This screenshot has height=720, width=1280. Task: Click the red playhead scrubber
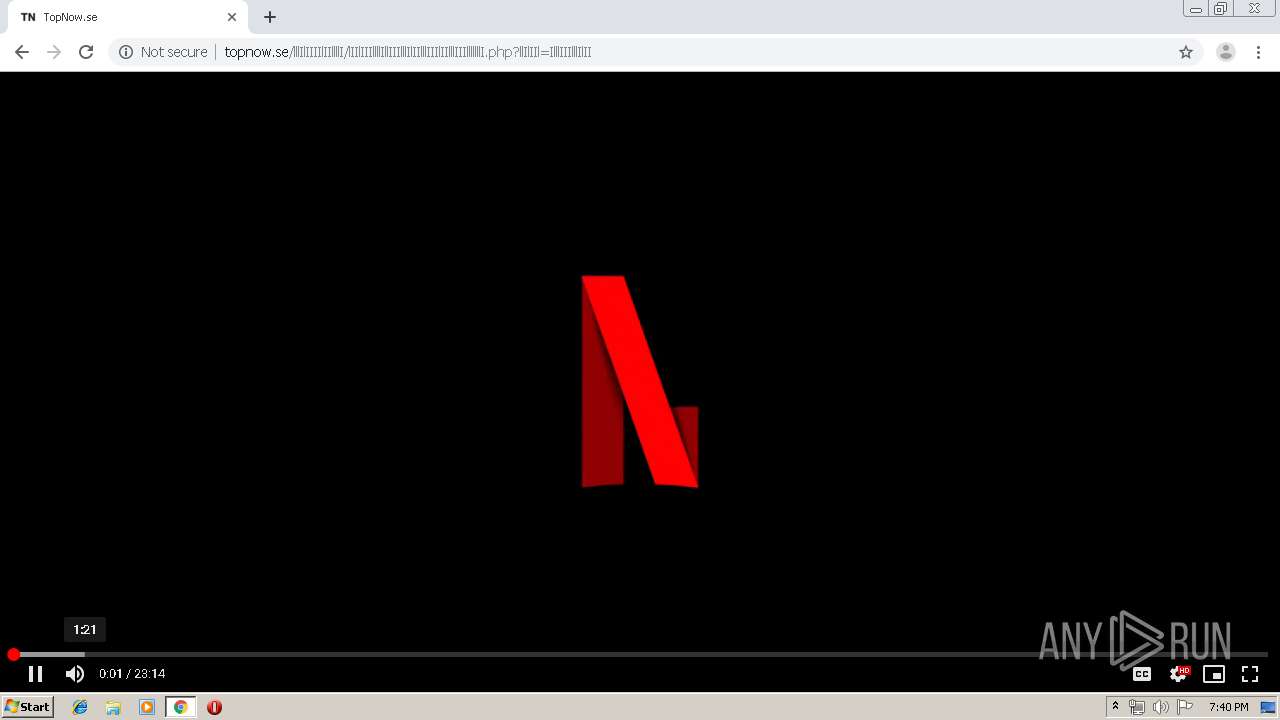pyautogui.click(x=13, y=654)
